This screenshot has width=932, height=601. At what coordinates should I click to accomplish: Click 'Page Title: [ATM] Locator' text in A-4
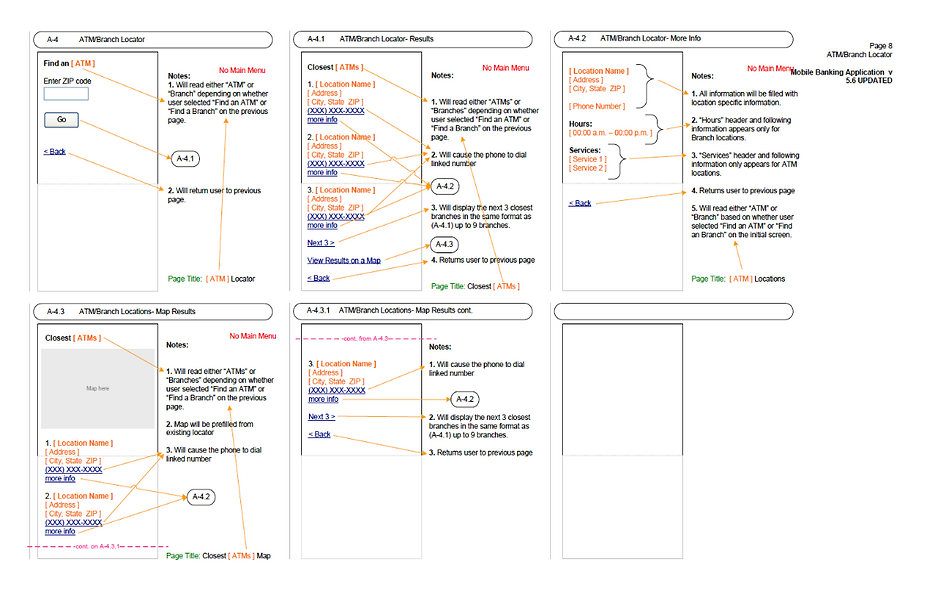(211, 279)
